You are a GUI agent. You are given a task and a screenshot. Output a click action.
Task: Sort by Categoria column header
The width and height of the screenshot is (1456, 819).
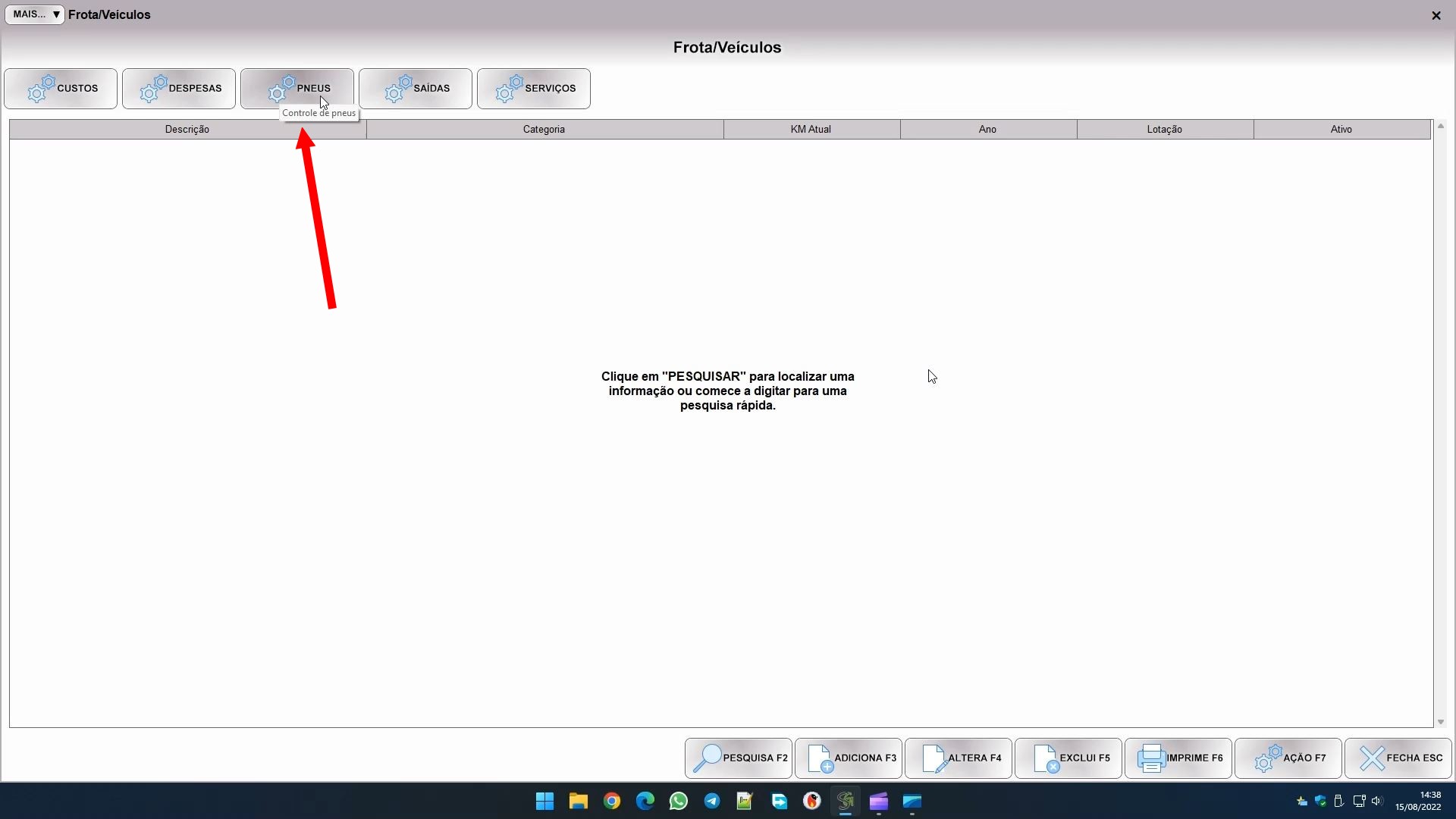point(544,130)
